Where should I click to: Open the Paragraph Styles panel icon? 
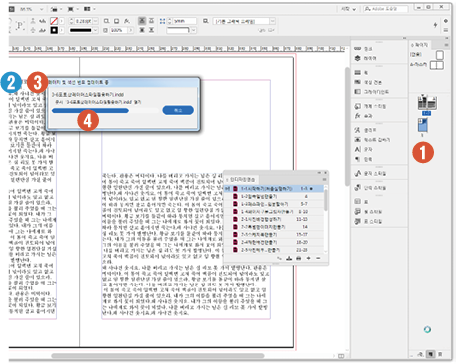point(358,188)
